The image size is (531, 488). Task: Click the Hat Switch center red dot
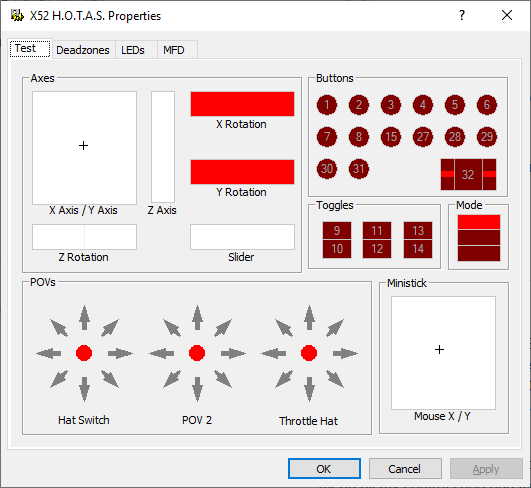[x=84, y=353]
